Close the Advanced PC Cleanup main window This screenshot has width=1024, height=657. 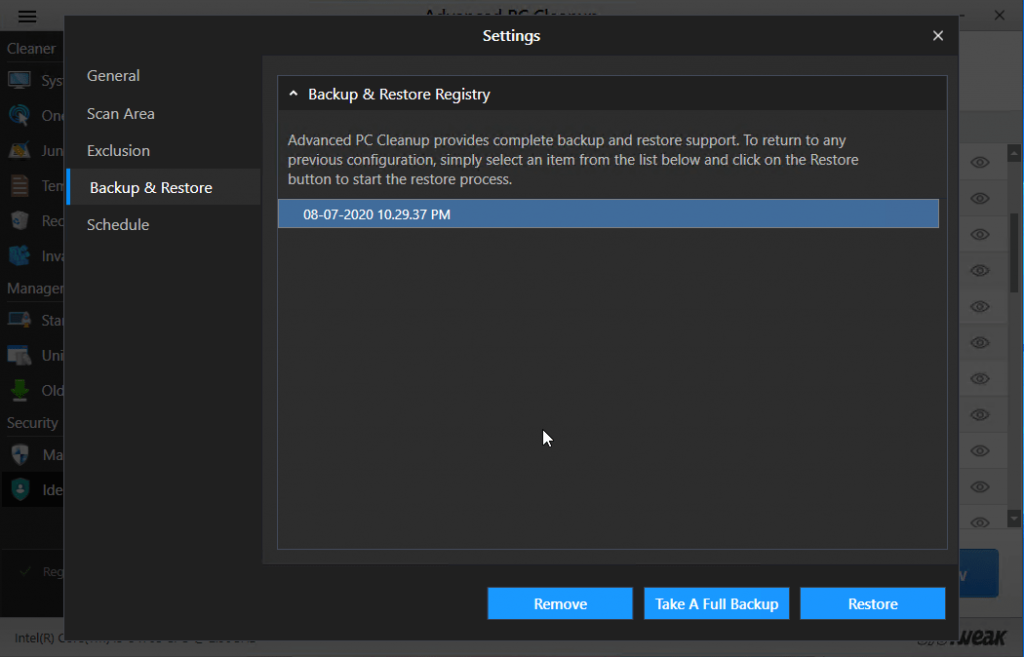pos(999,15)
